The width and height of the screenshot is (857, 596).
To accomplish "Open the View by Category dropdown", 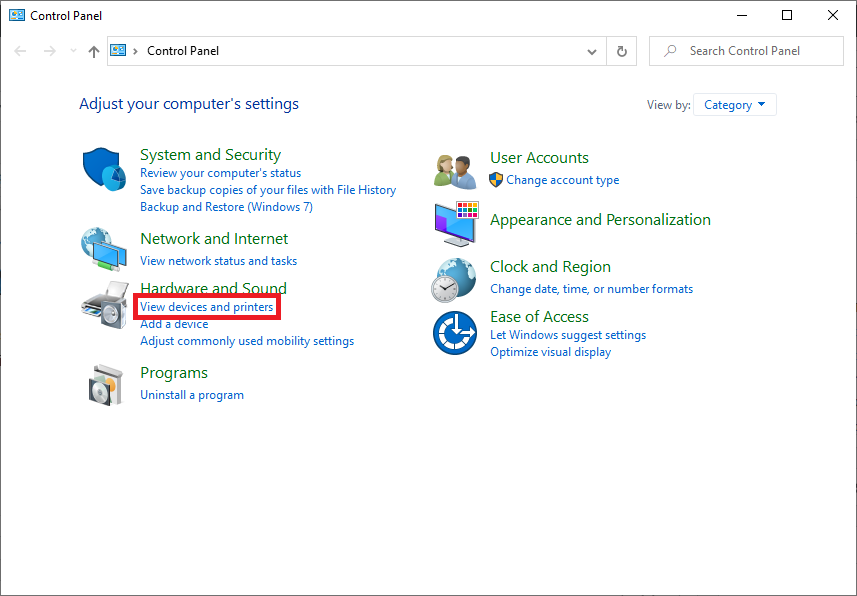I will 735,105.
